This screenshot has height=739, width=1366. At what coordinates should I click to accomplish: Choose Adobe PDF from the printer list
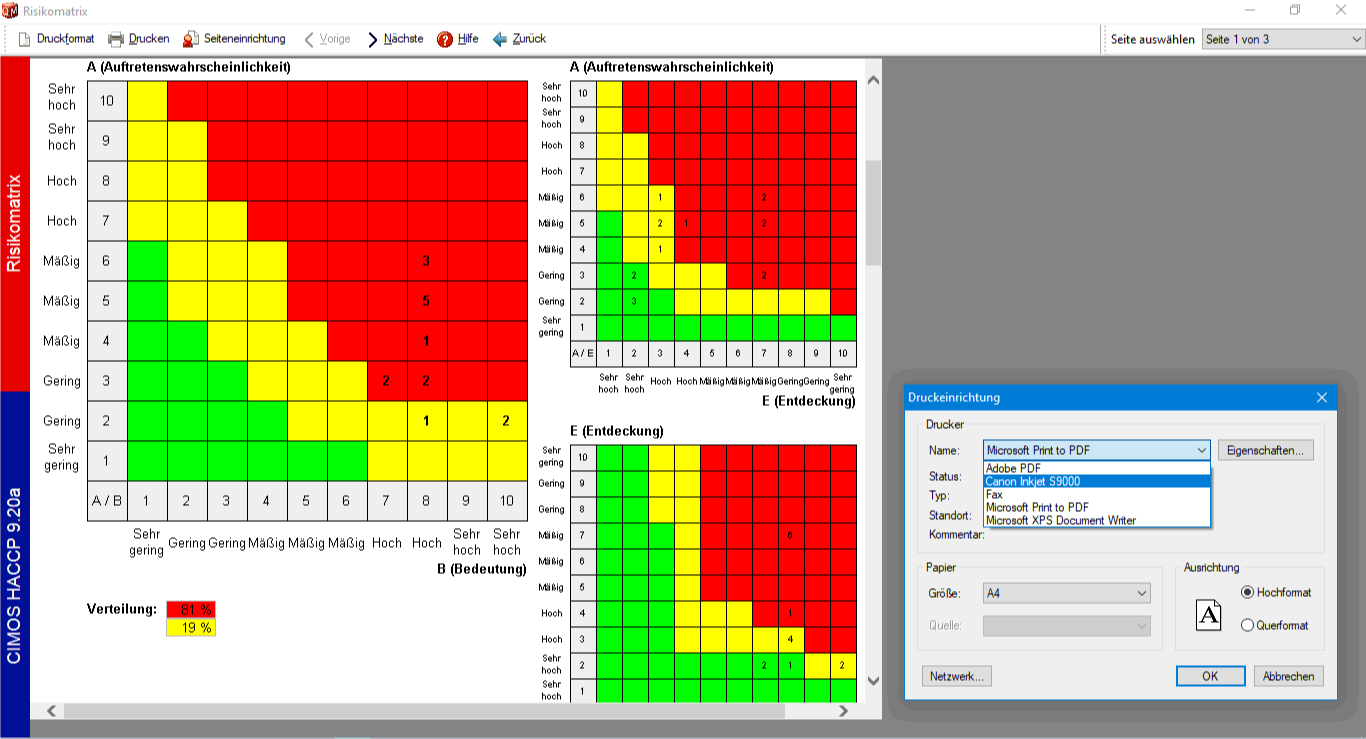click(1097, 468)
